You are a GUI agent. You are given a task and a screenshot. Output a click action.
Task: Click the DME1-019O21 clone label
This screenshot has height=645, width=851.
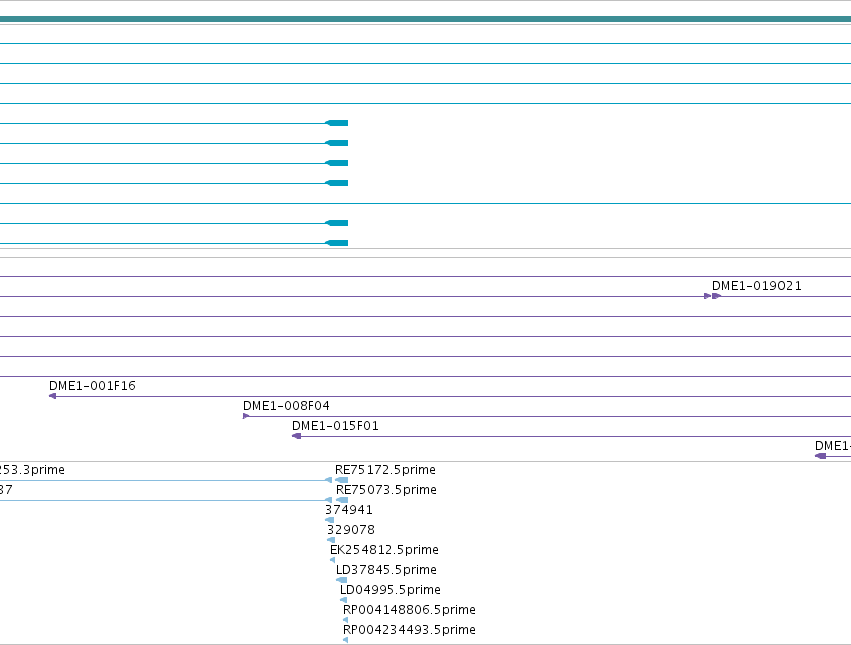pos(757,286)
